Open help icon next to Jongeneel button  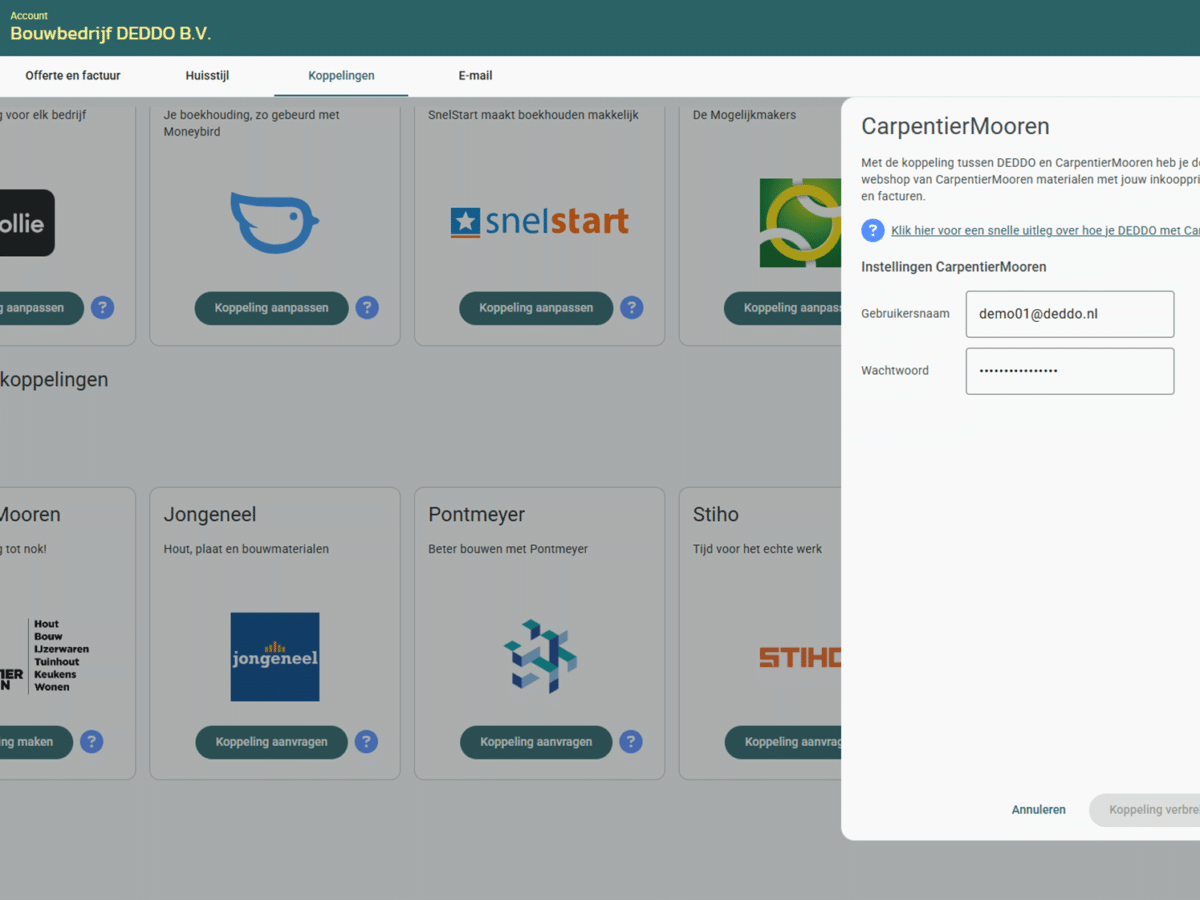[367, 742]
